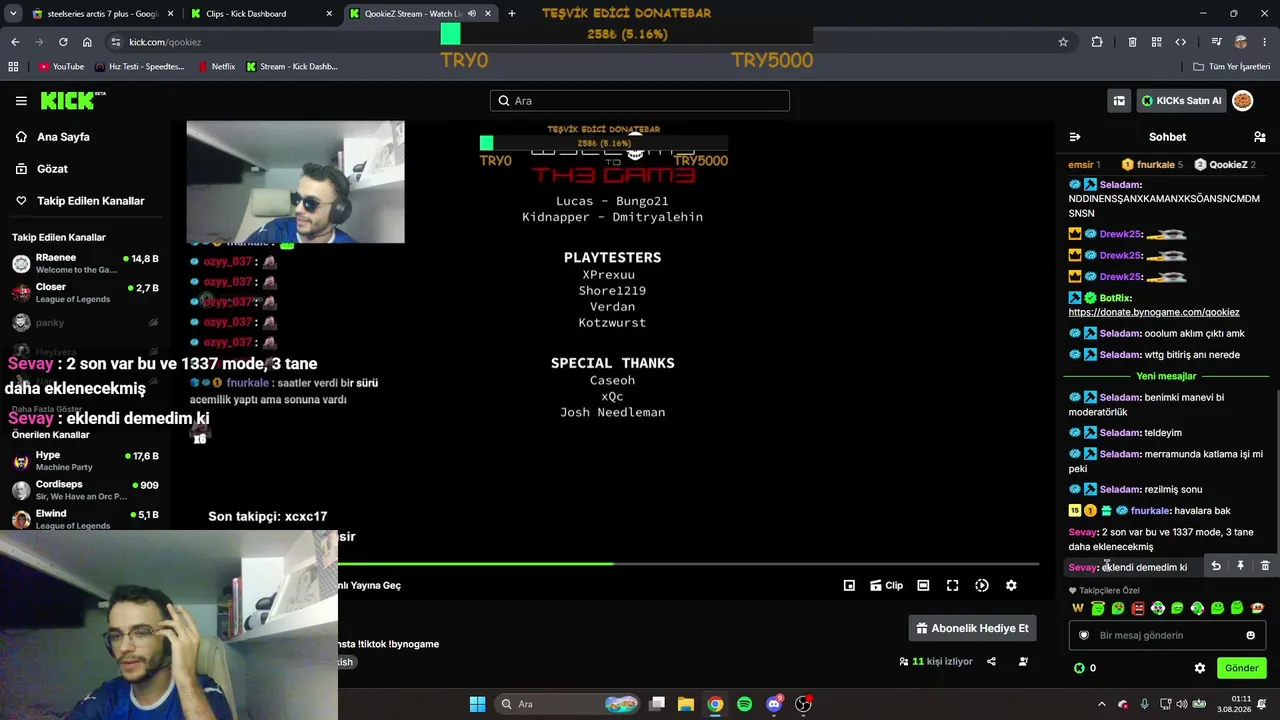Viewport: 1280px width, 720px height.
Task: Open the tab search dropdown in Chrome
Action: pos(13,14)
